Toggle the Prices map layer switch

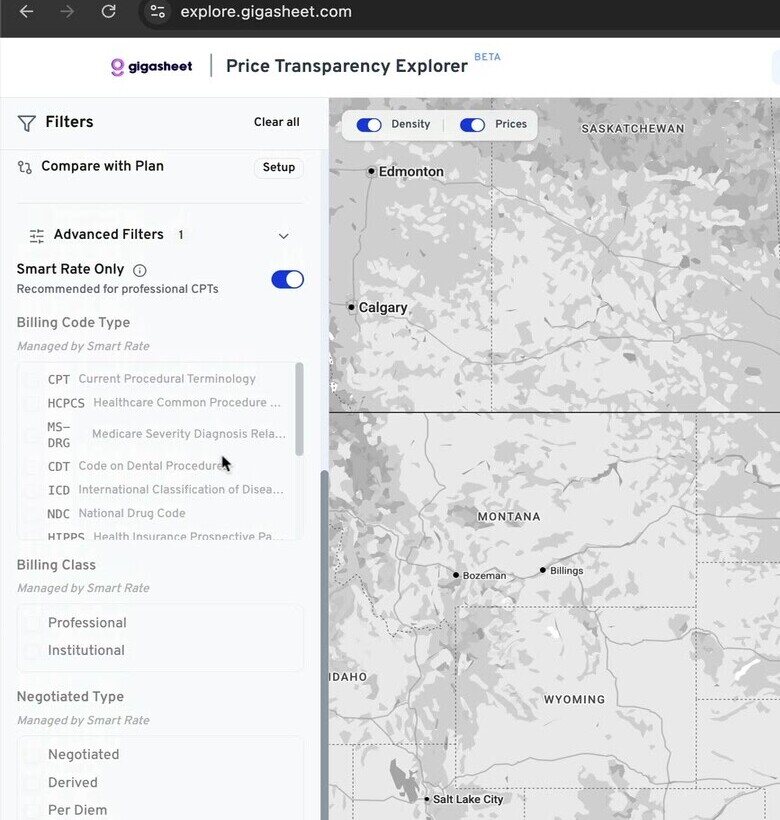point(473,125)
